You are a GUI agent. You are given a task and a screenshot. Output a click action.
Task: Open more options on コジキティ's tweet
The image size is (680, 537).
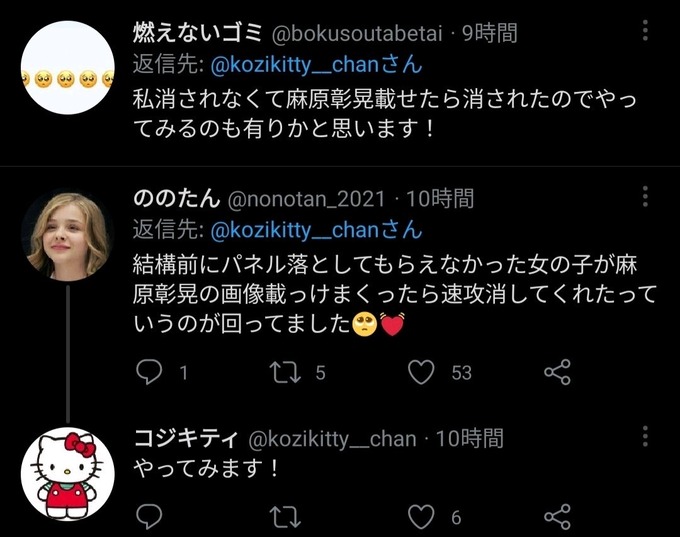click(x=645, y=436)
